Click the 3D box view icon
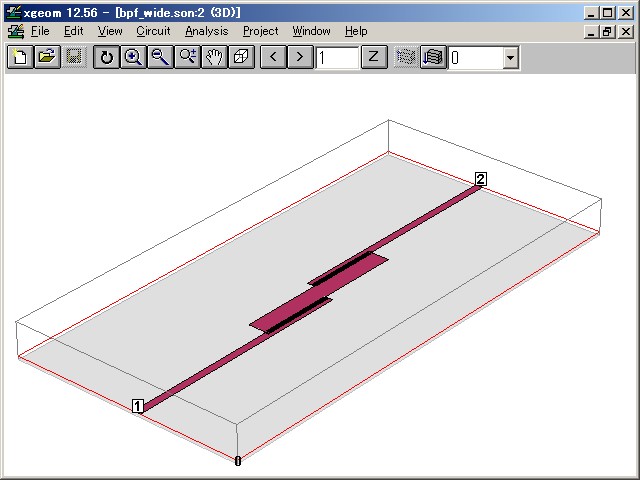The height and width of the screenshot is (480, 640). pyautogui.click(x=241, y=57)
